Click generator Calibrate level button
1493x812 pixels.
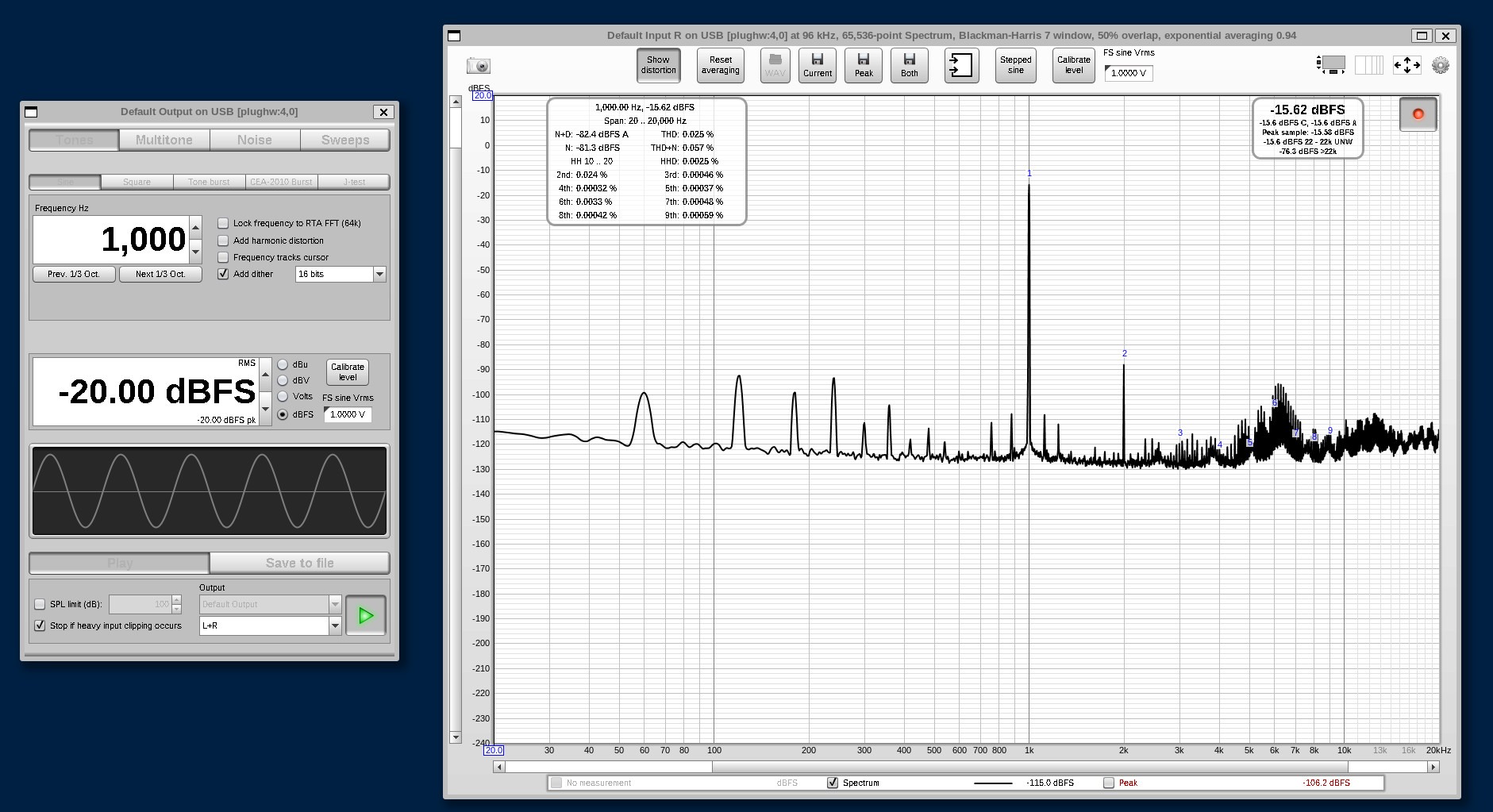coord(348,372)
